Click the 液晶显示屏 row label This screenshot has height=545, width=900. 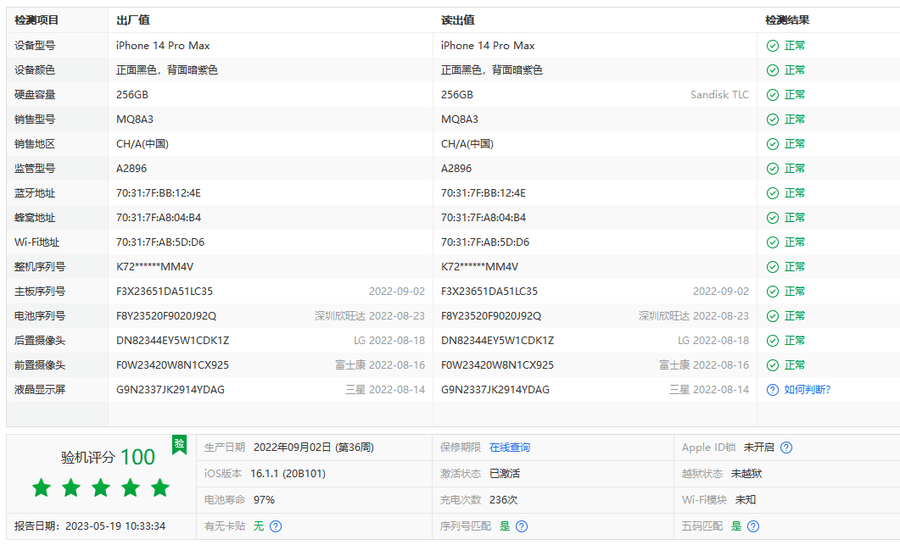click(40, 390)
